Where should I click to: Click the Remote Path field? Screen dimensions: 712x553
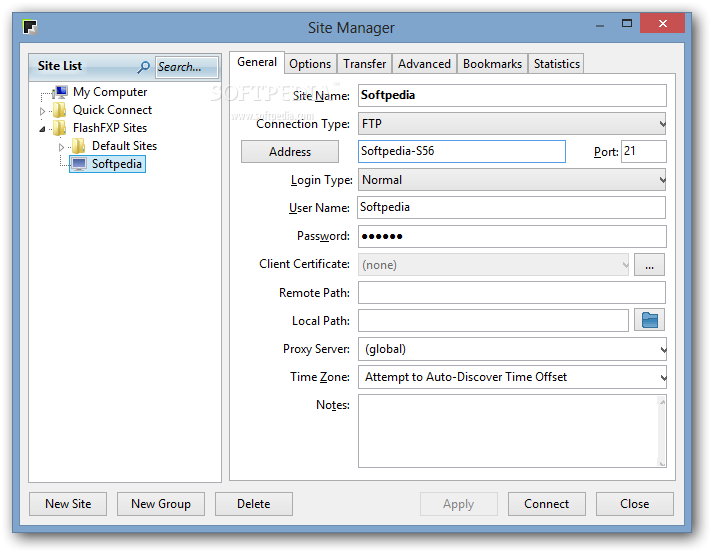pos(512,293)
